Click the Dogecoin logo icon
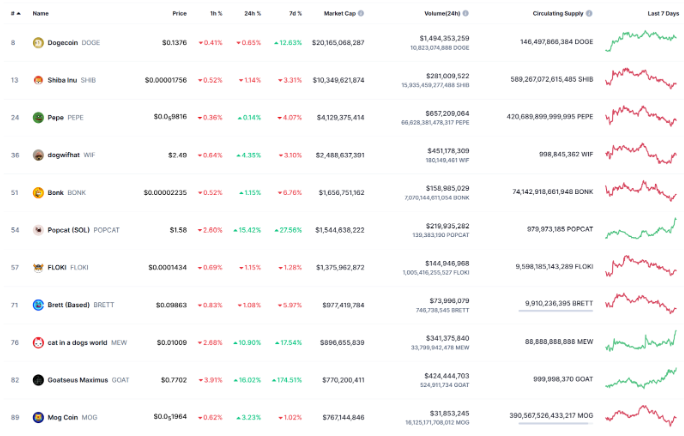Image resolution: width=684 pixels, height=436 pixels. 38,43
